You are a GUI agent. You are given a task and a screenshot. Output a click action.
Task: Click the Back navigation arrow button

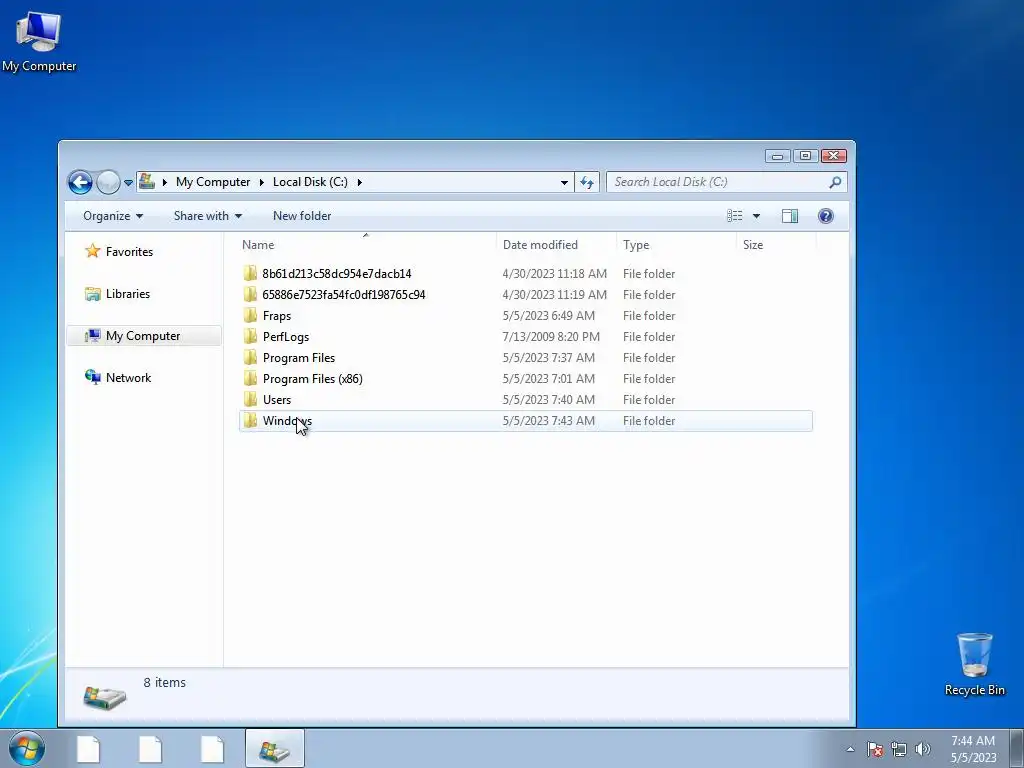(80, 182)
